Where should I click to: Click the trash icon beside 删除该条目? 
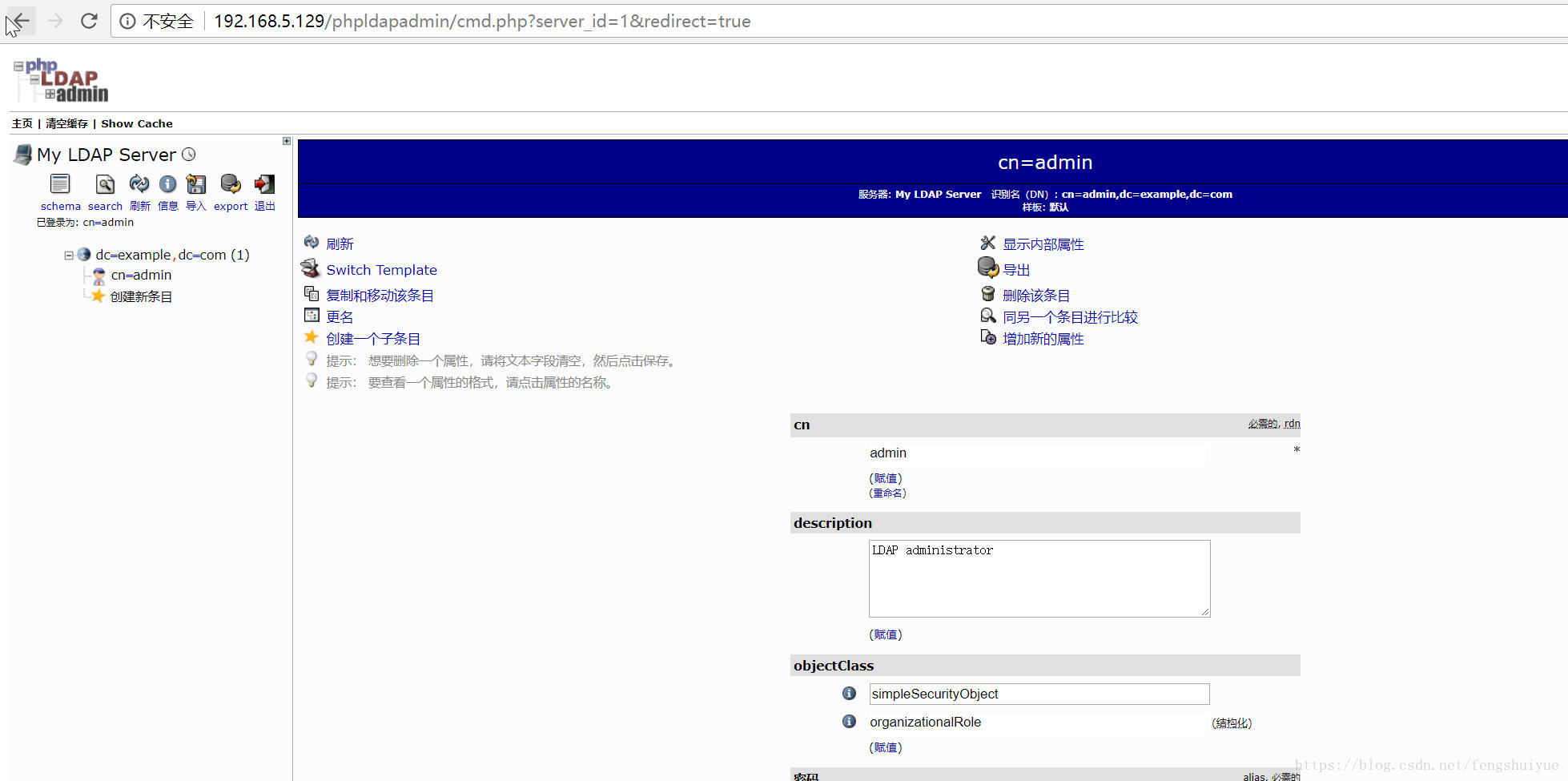[988, 294]
